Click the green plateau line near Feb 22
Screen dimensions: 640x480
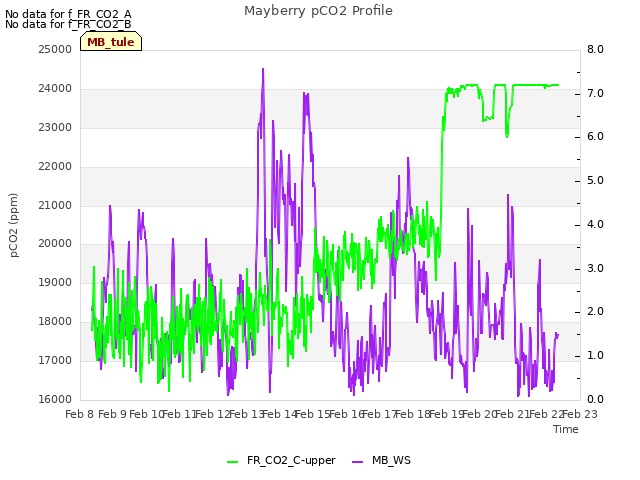(x=535, y=85)
